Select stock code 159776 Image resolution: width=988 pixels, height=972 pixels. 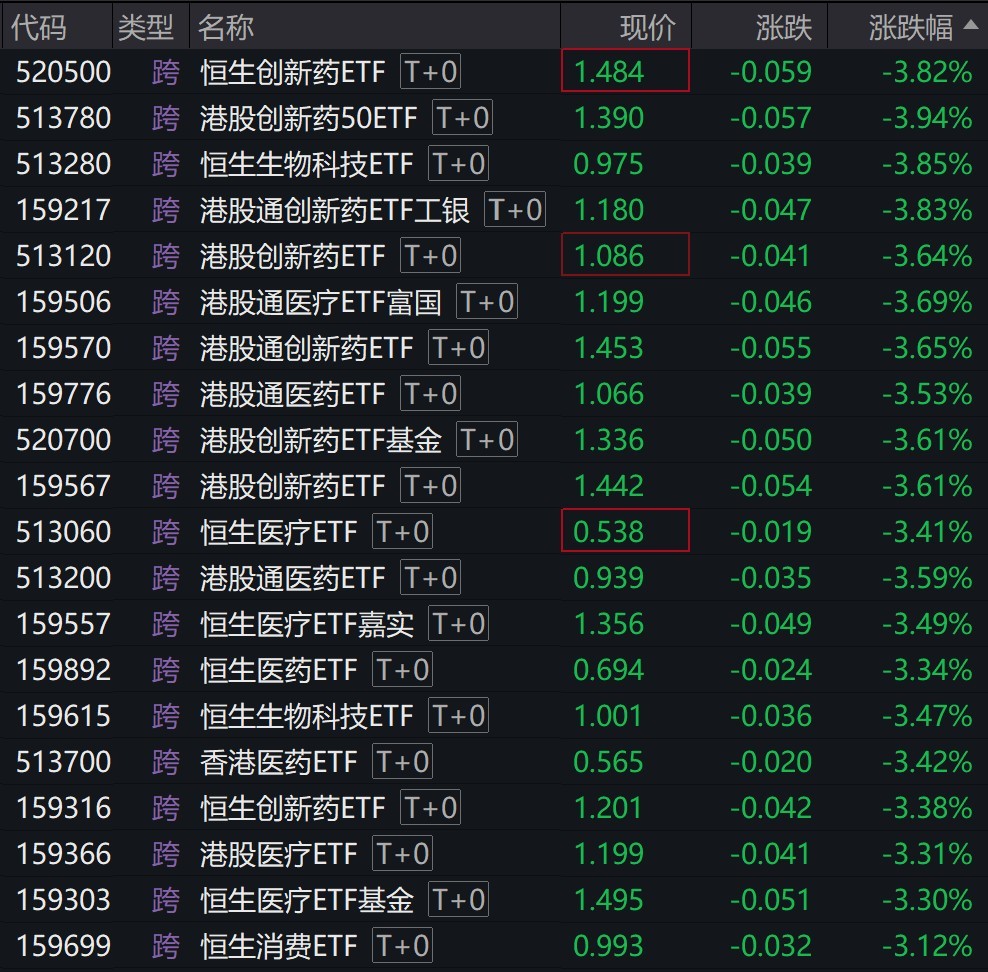pos(64,394)
